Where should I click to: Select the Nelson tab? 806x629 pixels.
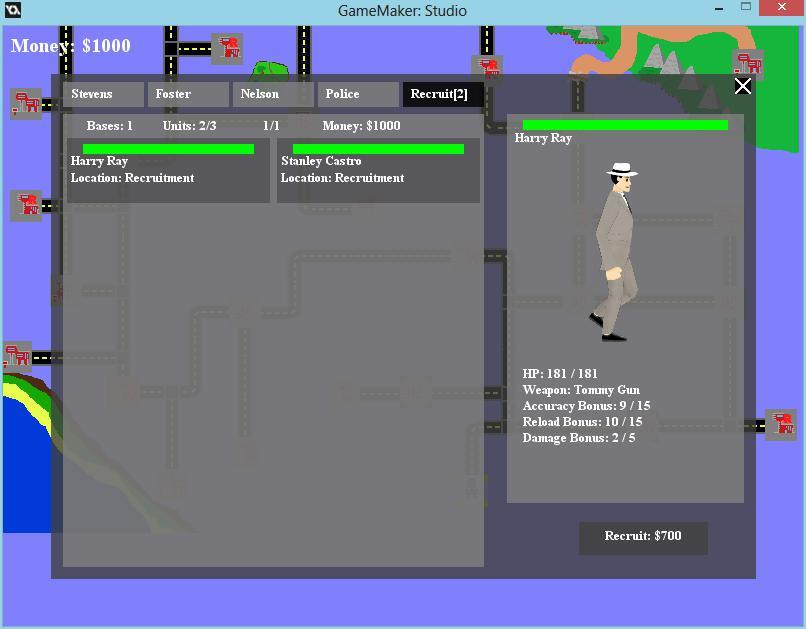tap(273, 94)
